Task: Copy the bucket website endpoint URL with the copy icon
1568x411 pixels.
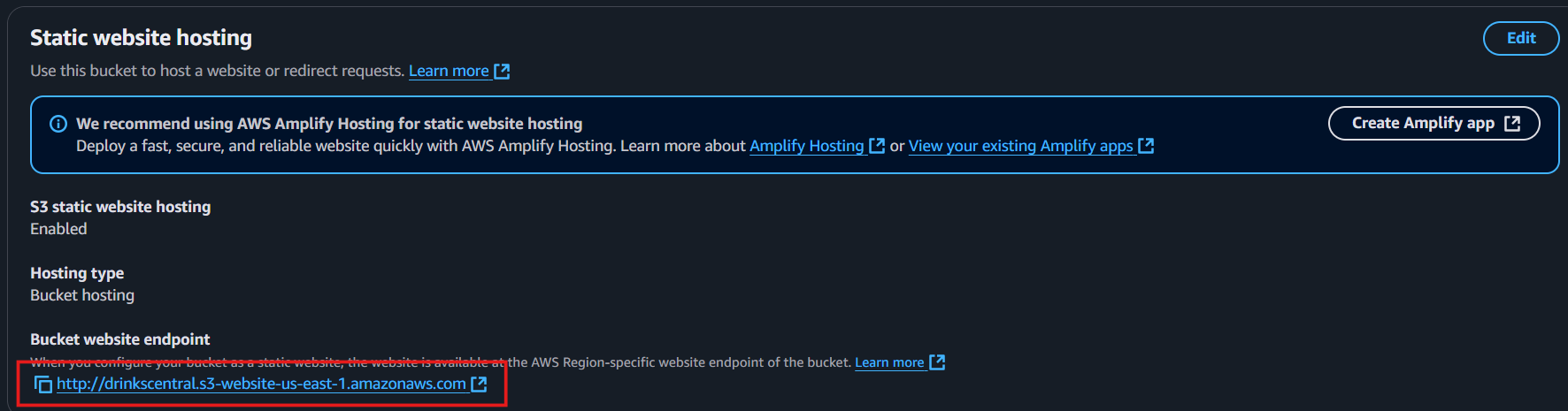Action: [42, 384]
